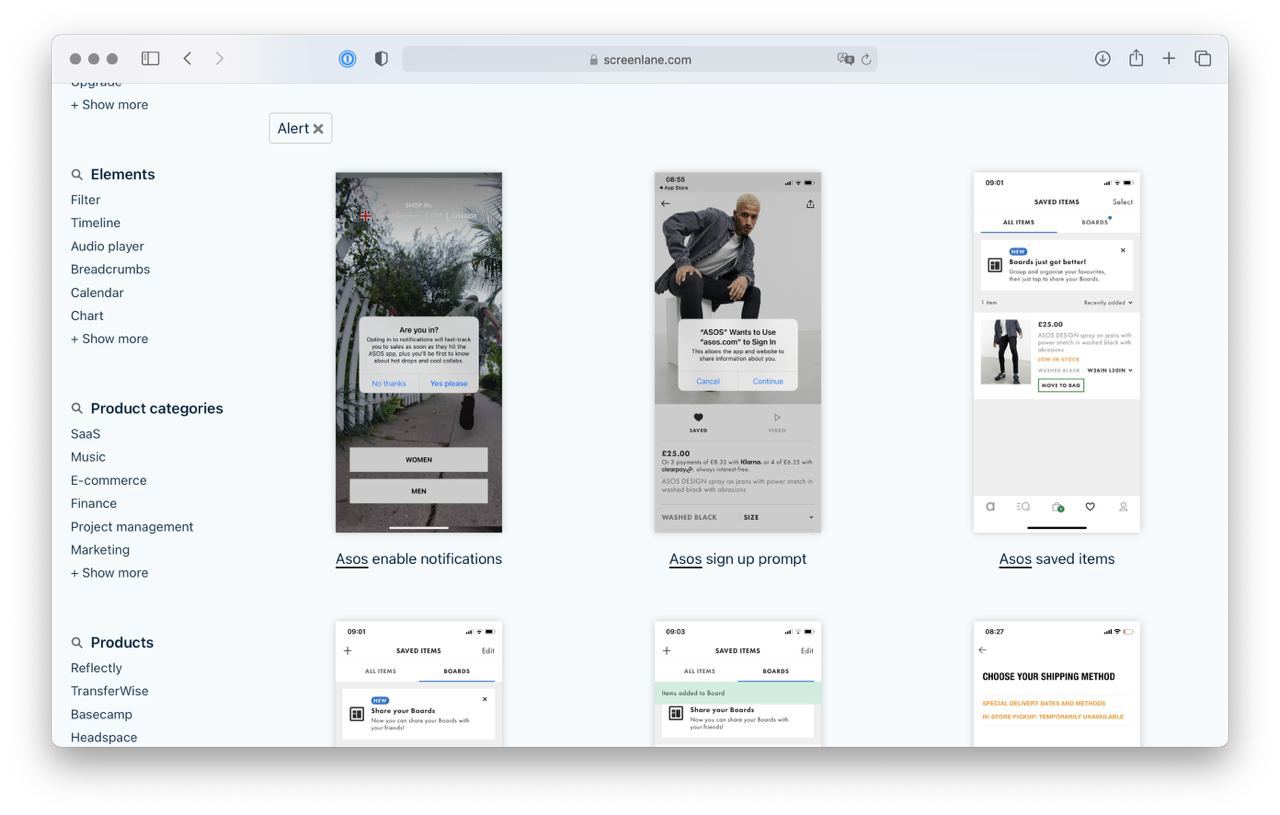Click the search icon beside Product categories
Image resolution: width=1280 pixels, height=815 pixels.
click(77, 408)
